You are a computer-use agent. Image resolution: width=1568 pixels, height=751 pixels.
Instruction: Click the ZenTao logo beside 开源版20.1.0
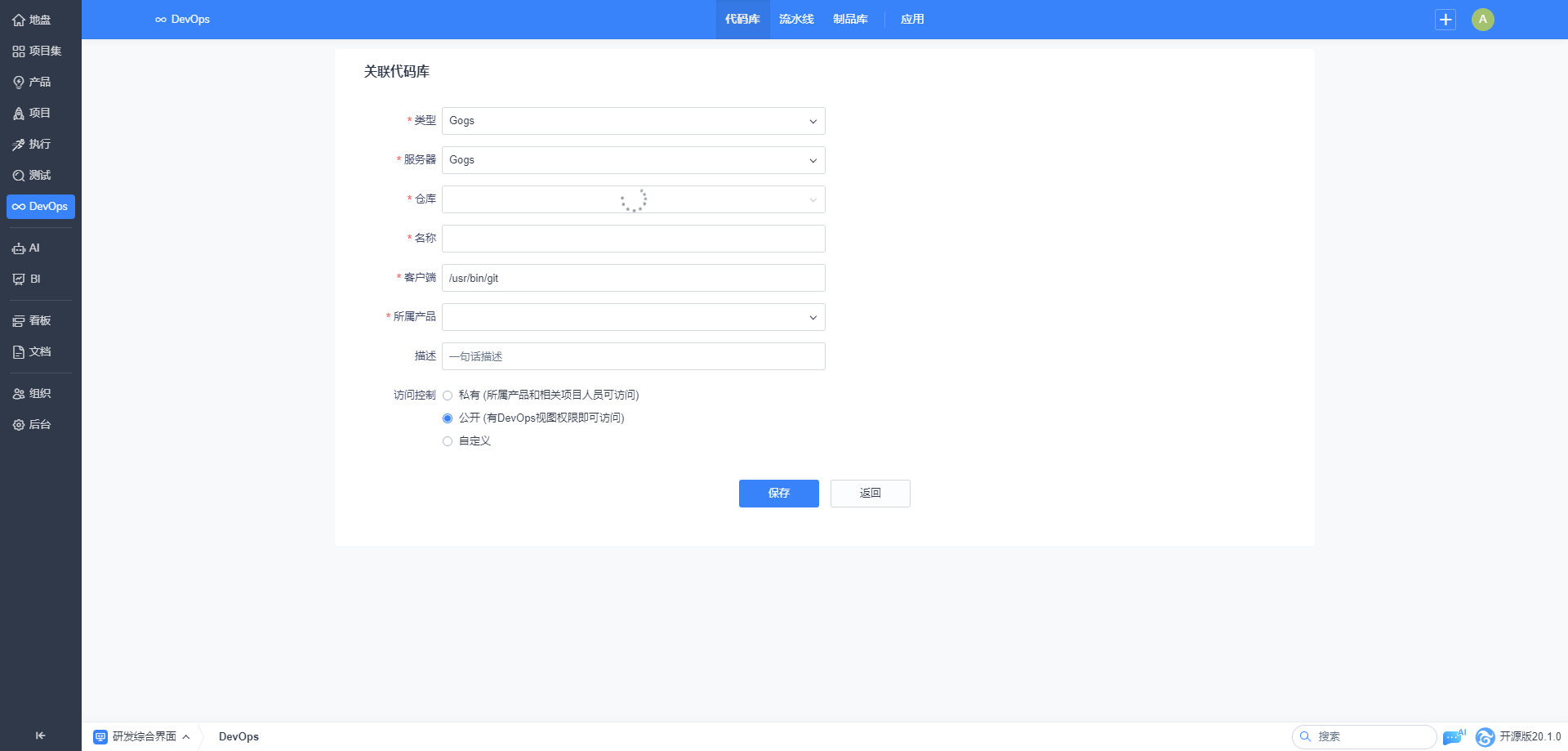pos(1485,736)
